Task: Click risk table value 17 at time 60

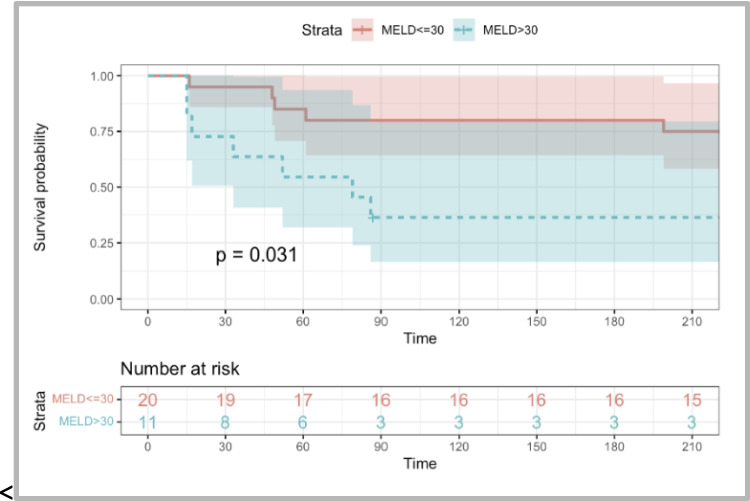Action: (x=303, y=400)
